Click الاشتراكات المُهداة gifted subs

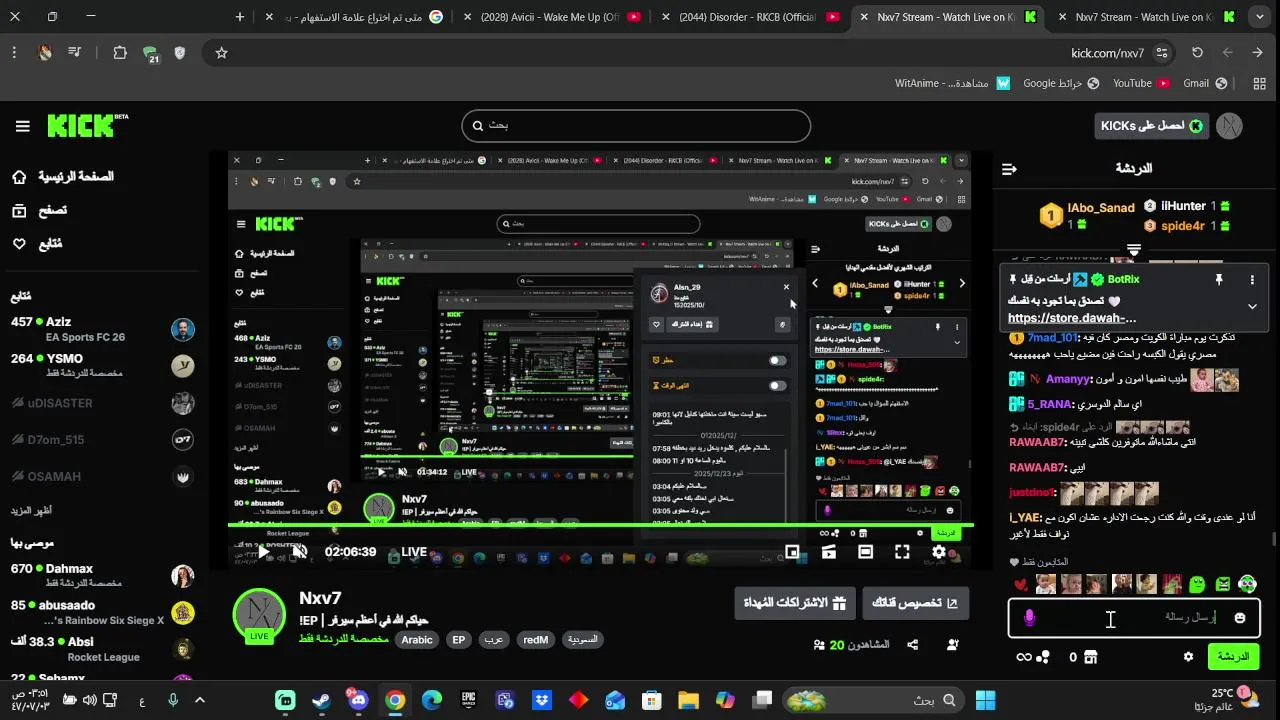pyautogui.click(x=795, y=603)
